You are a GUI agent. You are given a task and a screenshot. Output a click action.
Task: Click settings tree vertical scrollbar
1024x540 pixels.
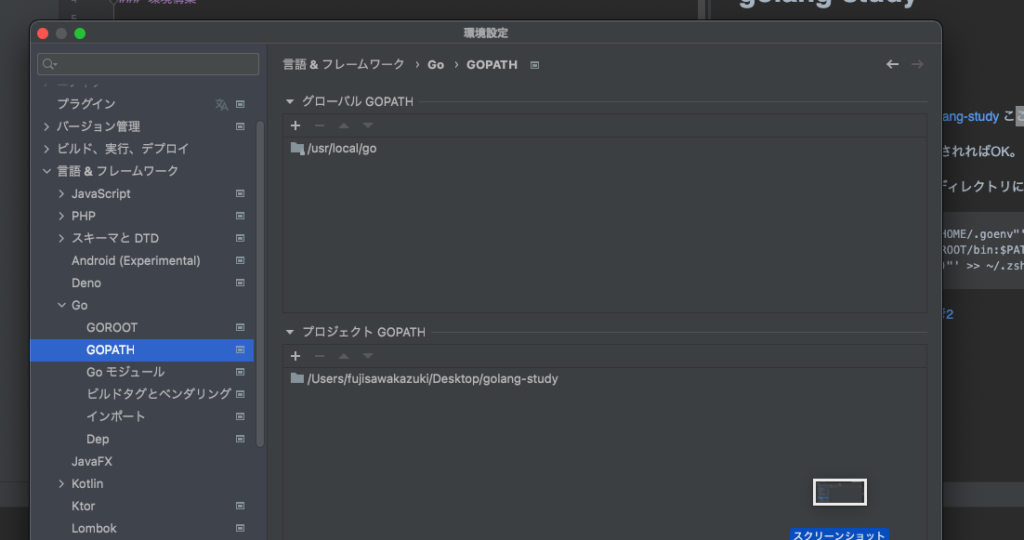pyautogui.click(x=260, y=284)
